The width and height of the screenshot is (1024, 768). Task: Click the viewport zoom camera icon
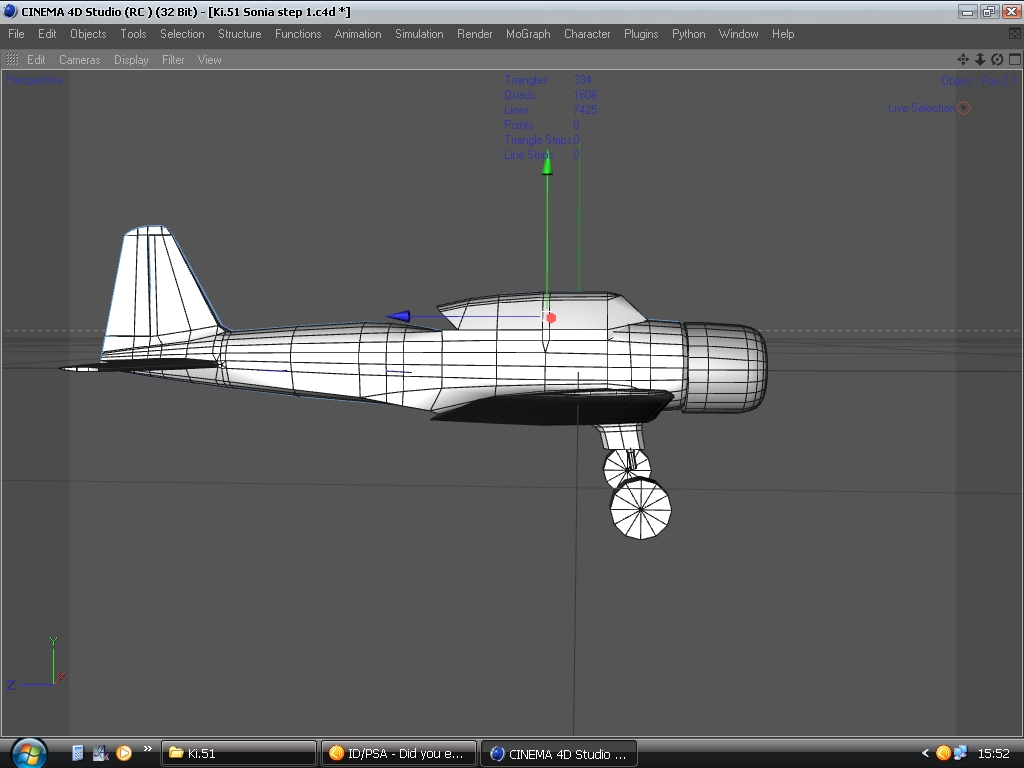(980, 60)
